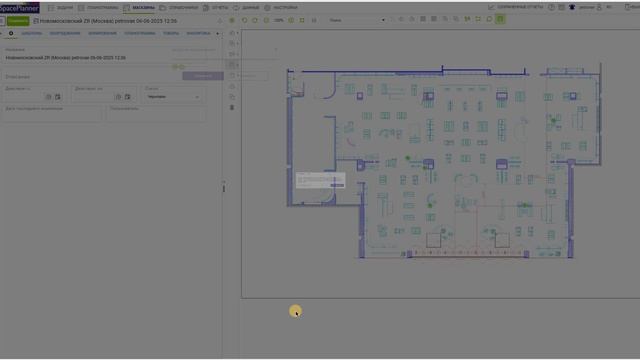Viewport: 640px width, 360px height.
Task: Click the trash delete icon in vertical toolbar
Action: [x=232, y=108]
